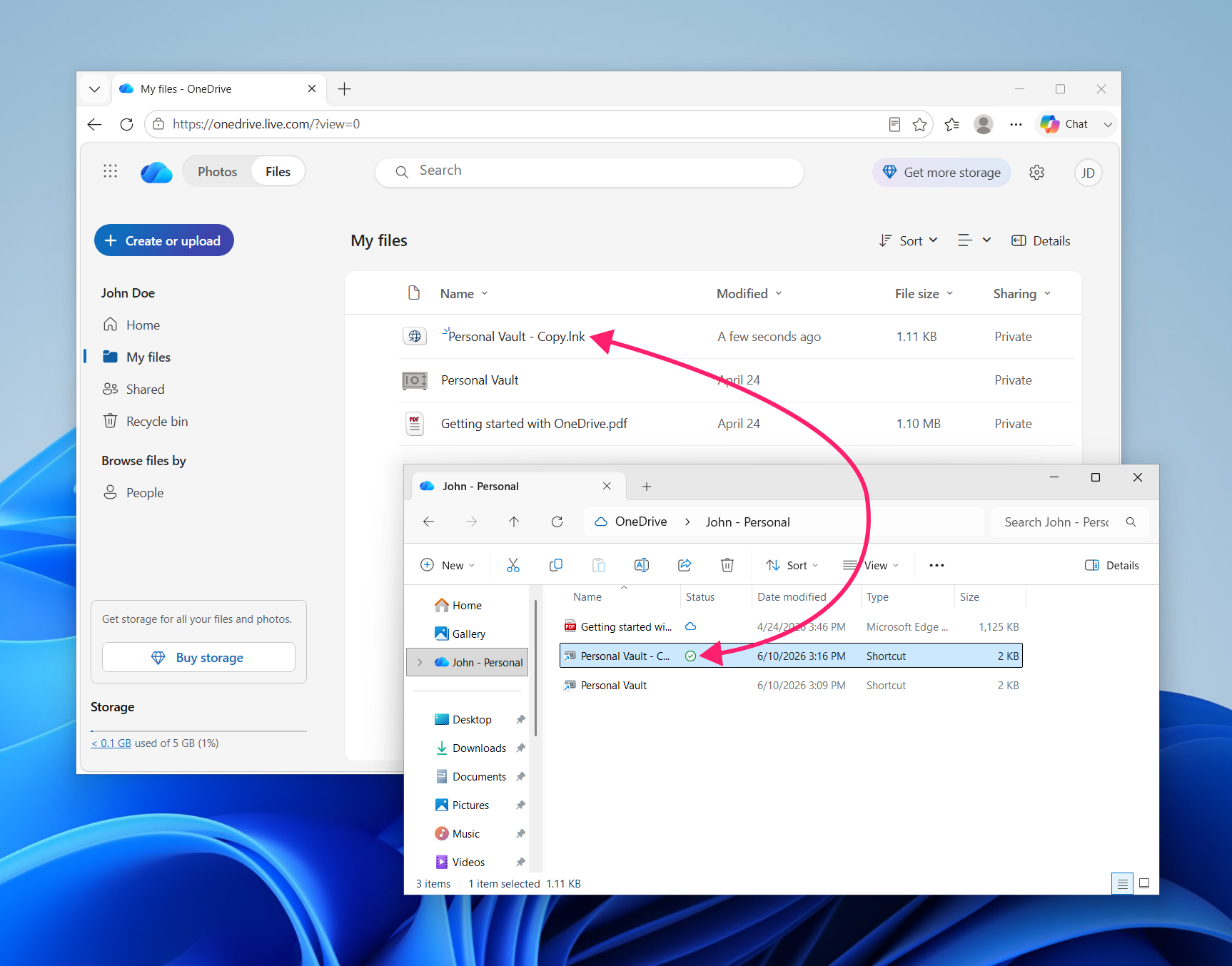Screen dimensions: 1232x966
Task: Open the browser tab list chevron
Action: 94,89
